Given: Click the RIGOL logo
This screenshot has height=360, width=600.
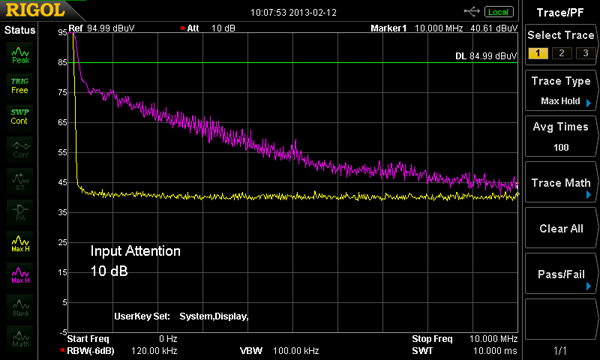Looking at the screenshot, I should click(x=35, y=10).
